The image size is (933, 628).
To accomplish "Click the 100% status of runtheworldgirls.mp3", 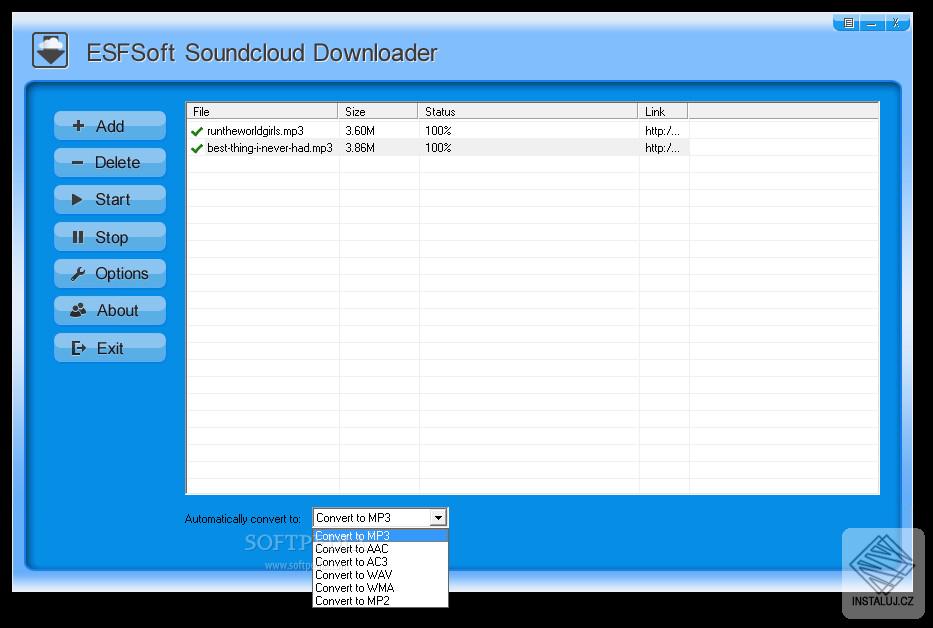I will 438,131.
